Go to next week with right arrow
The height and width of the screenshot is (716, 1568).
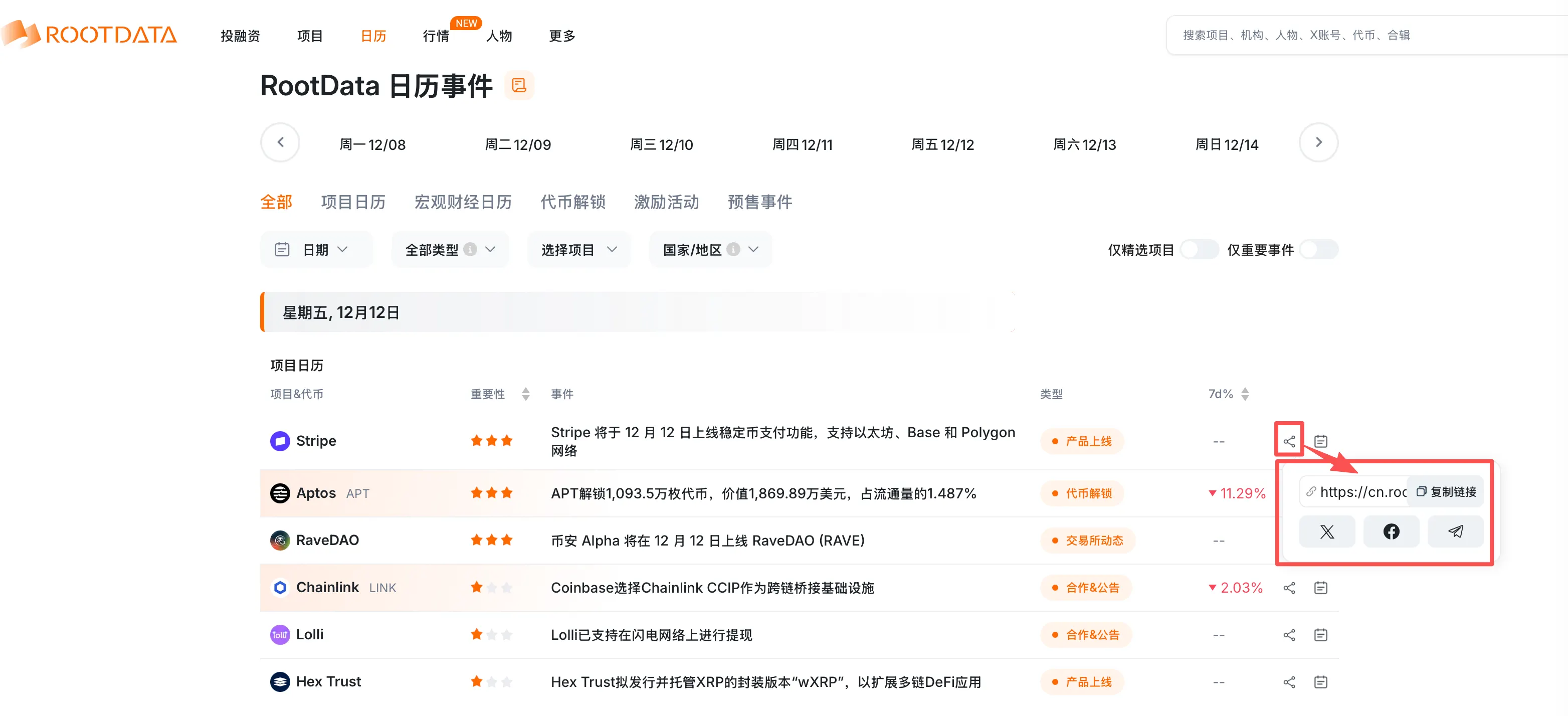tap(1318, 142)
